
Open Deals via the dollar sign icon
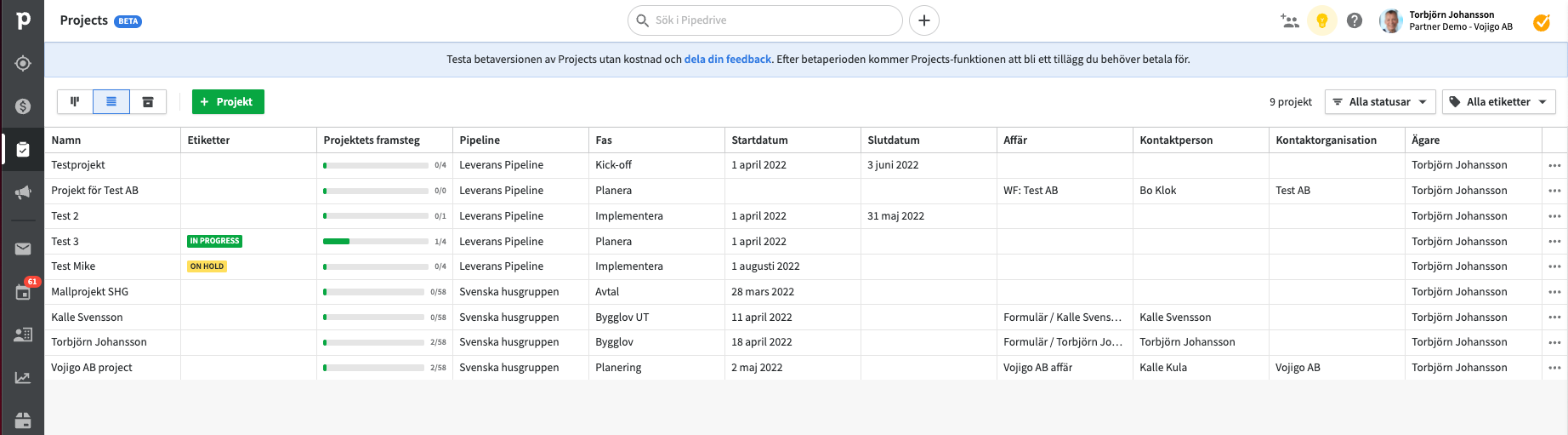(23, 106)
